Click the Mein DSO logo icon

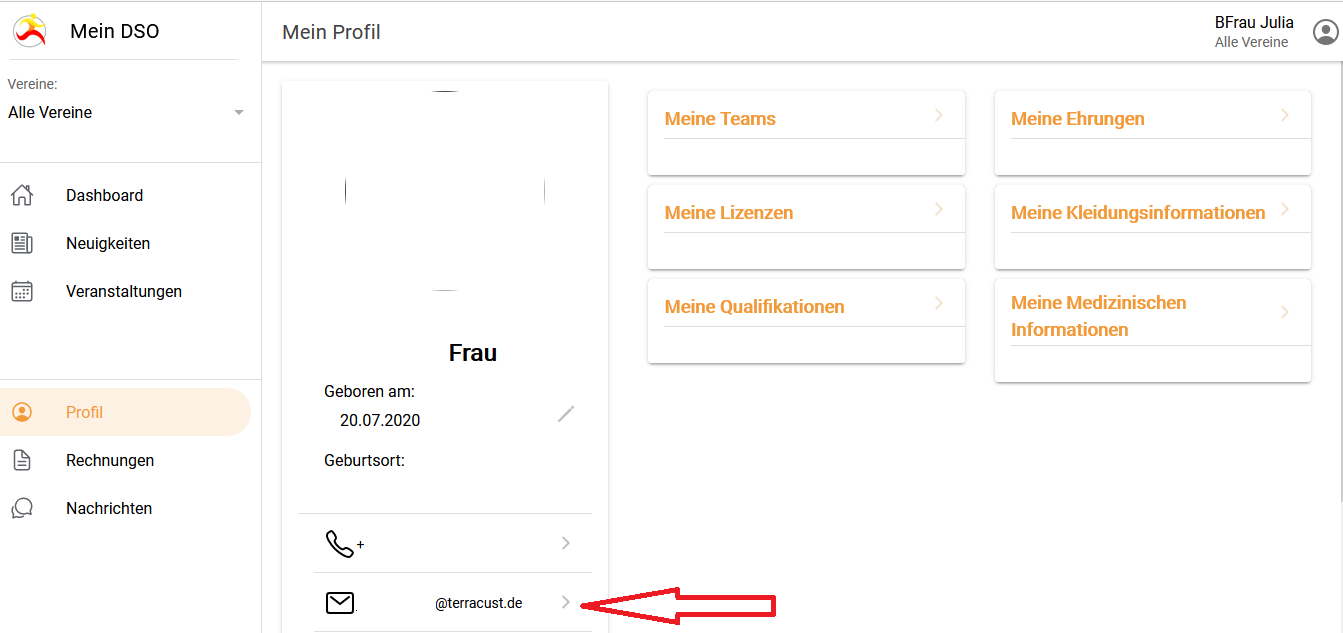coord(29,30)
